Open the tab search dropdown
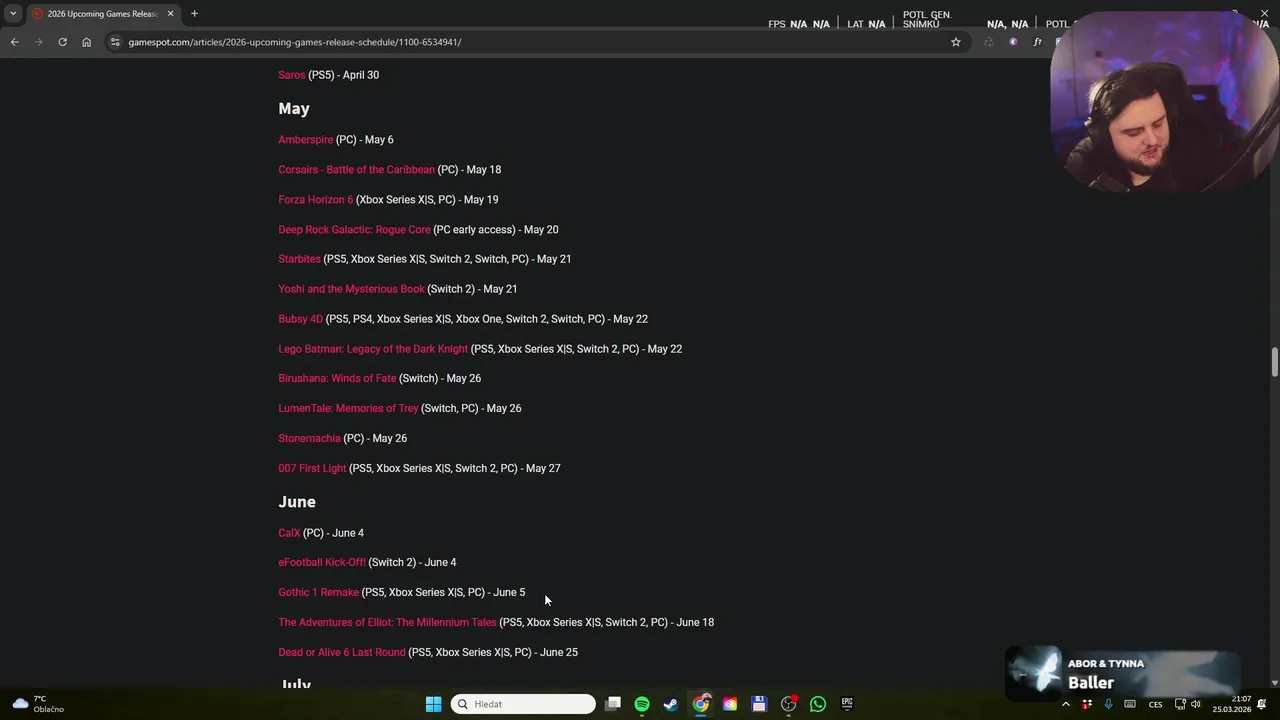 13,14
